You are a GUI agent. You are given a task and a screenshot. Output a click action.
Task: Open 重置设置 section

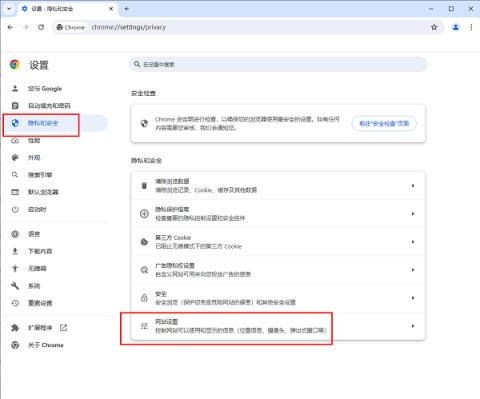click(55, 303)
